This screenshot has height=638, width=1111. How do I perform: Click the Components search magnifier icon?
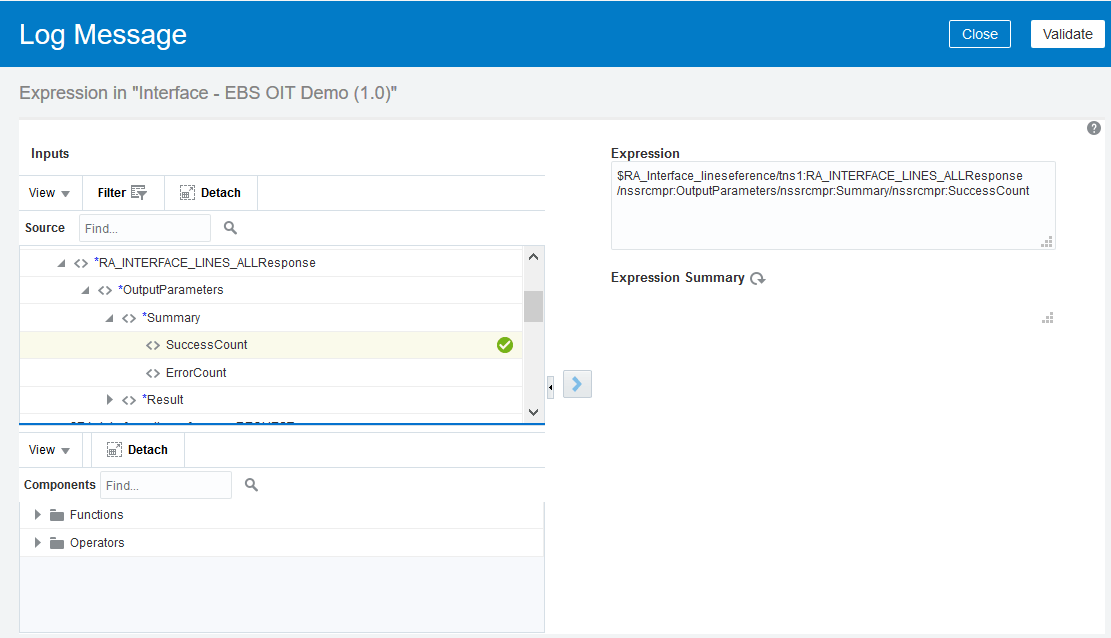[x=252, y=485]
